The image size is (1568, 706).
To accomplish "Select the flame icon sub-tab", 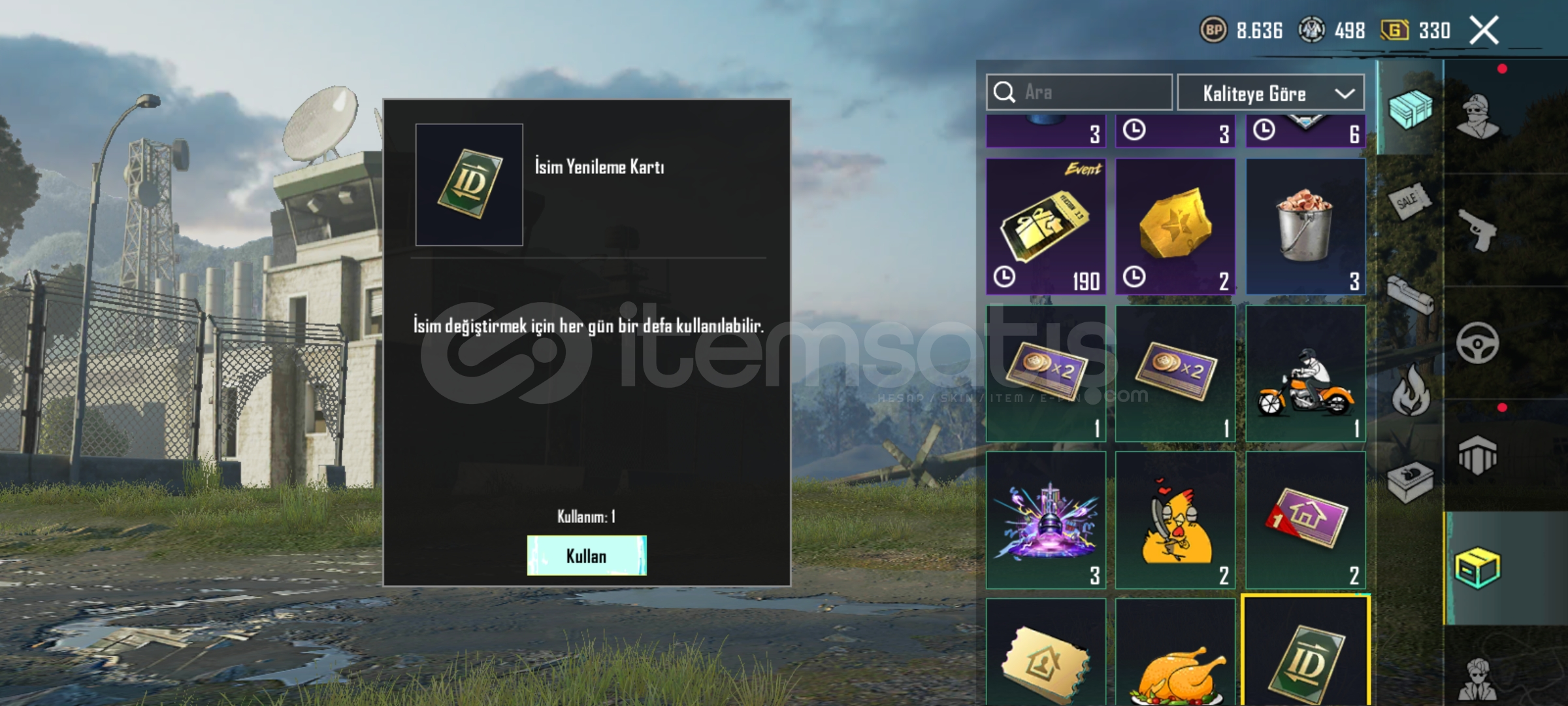I will pyautogui.click(x=1411, y=390).
